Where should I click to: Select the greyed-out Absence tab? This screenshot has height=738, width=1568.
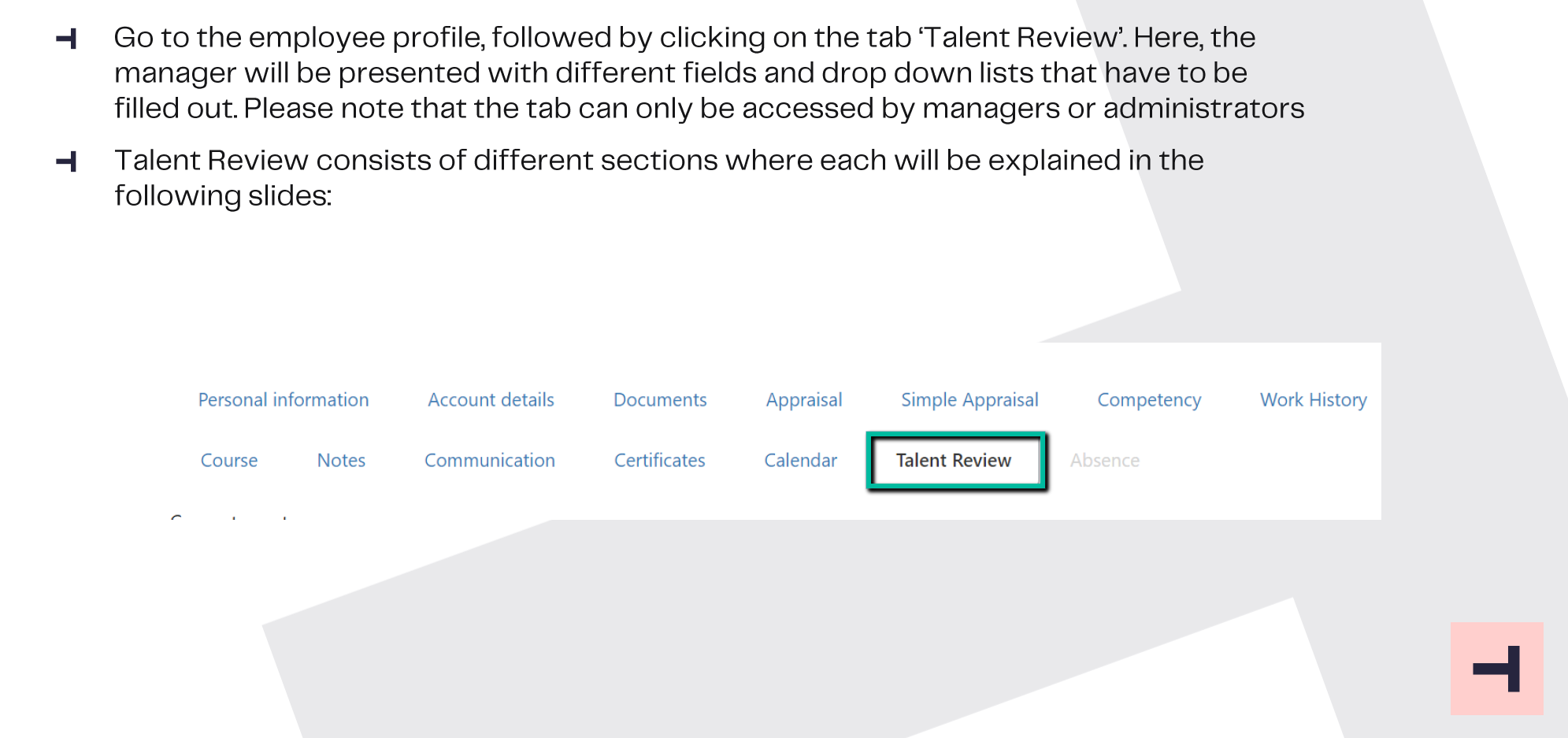1105,461
